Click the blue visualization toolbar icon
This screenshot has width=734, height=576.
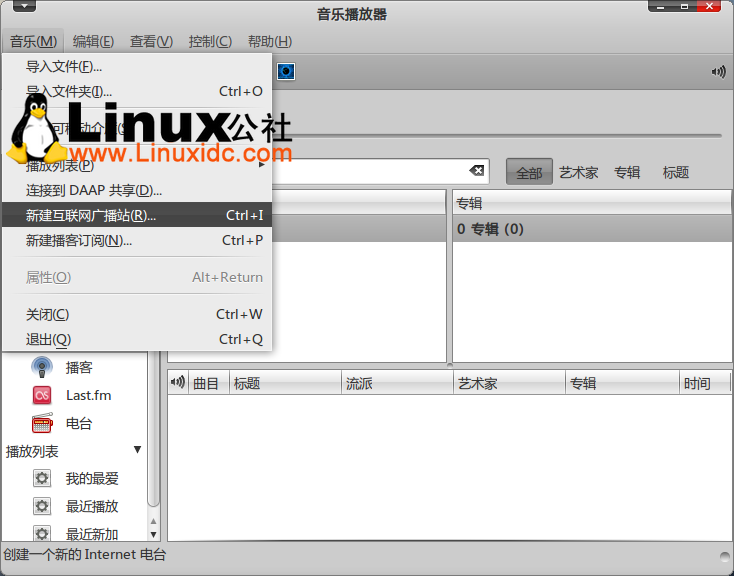(286, 72)
